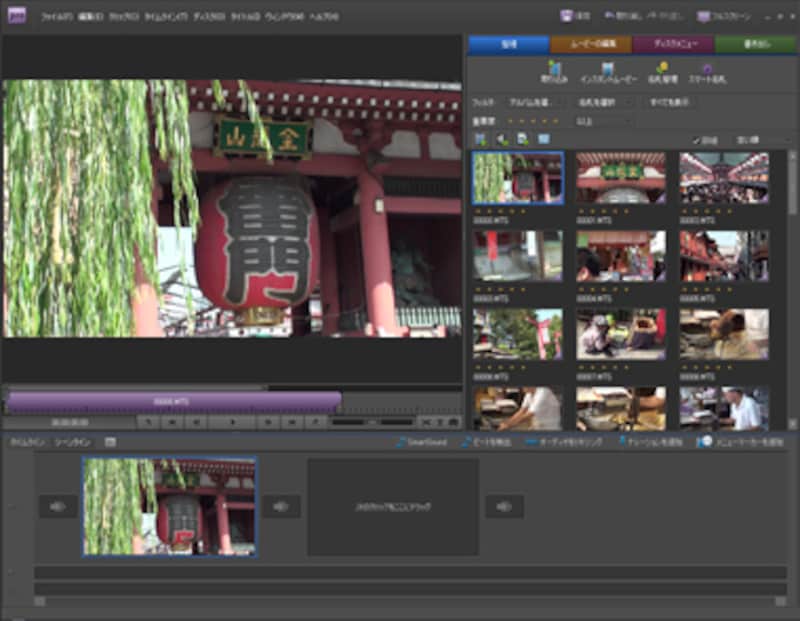The image size is (800, 621).
Task: Click the purple clip bar in mini timeline
Action: (173, 402)
